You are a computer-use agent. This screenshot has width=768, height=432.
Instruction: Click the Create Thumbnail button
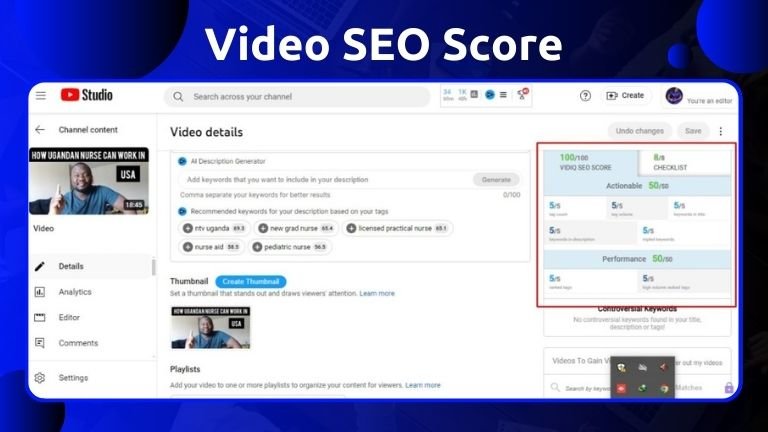click(x=252, y=282)
